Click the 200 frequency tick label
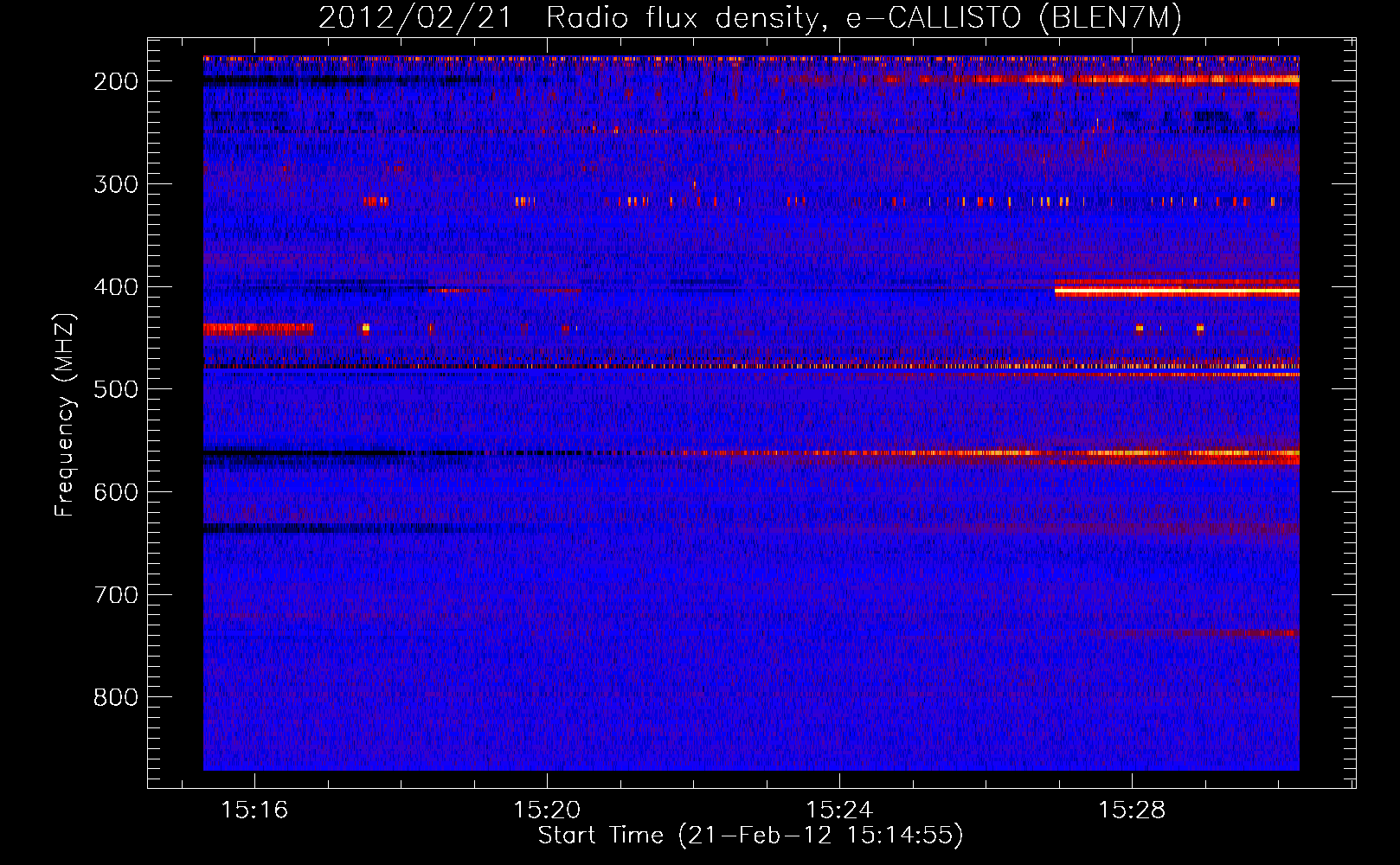The height and width of the screenshot is (865, 1400). pos(115,81)
